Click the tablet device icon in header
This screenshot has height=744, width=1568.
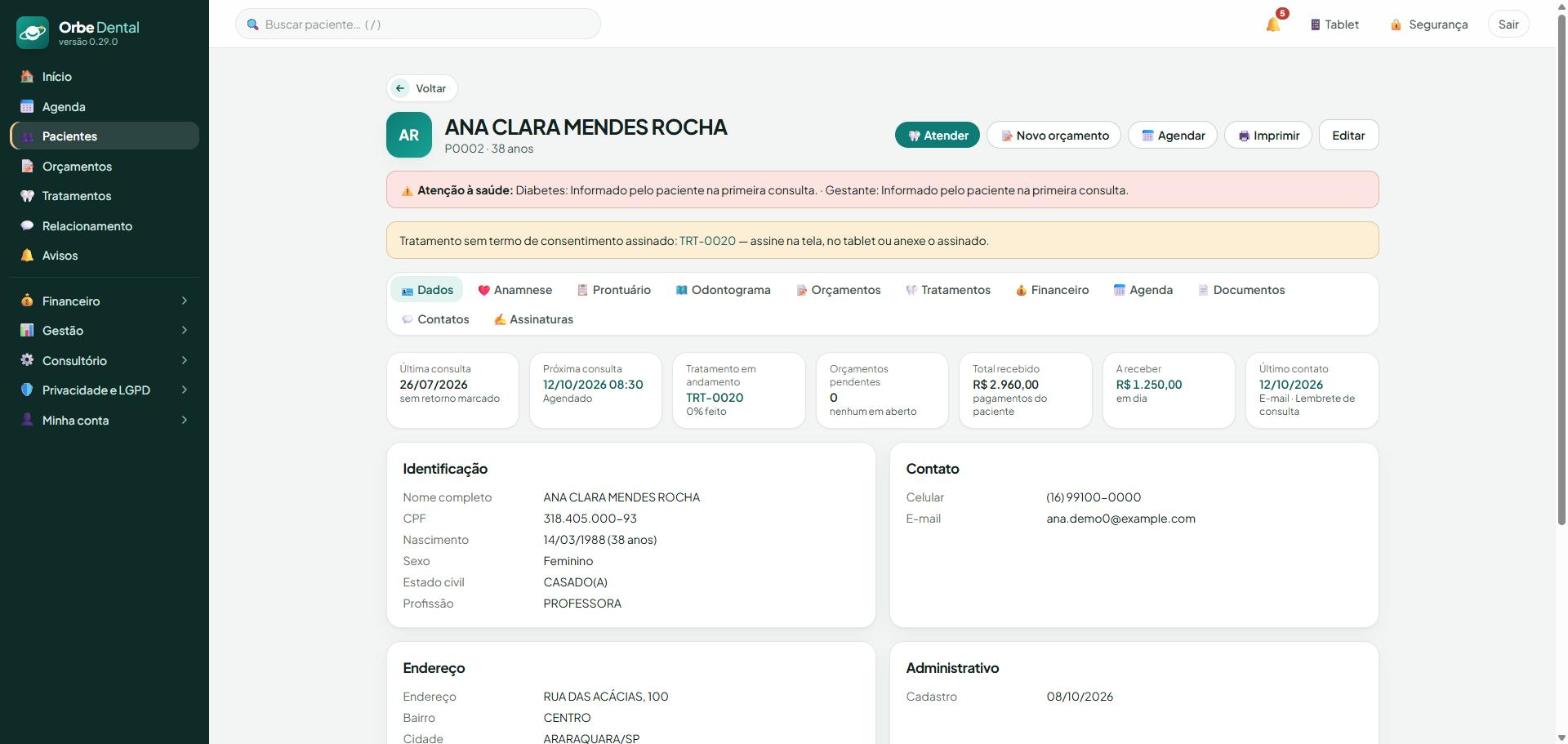[x=1315, y=24]
